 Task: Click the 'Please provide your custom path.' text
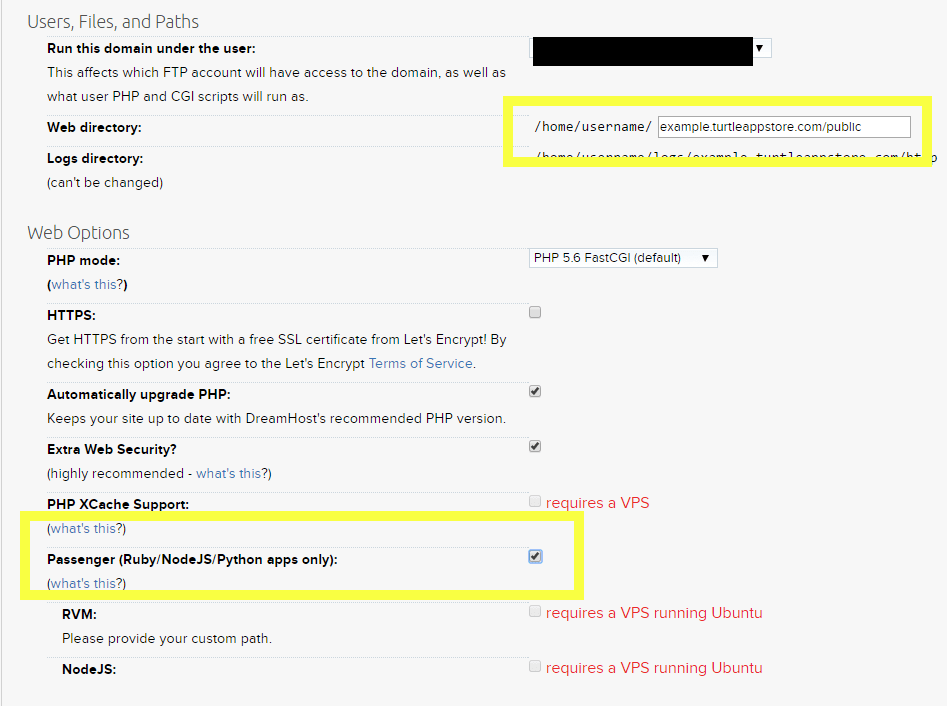click(167, 638)
